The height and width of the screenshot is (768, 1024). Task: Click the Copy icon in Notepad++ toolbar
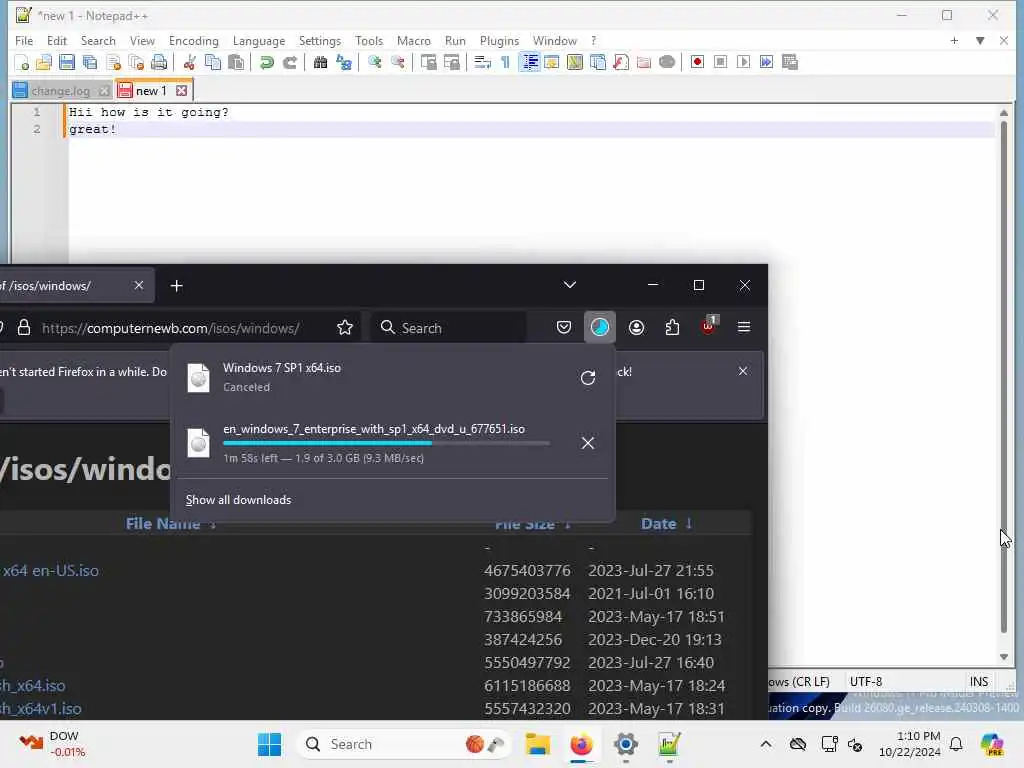[x=213, y=62]
